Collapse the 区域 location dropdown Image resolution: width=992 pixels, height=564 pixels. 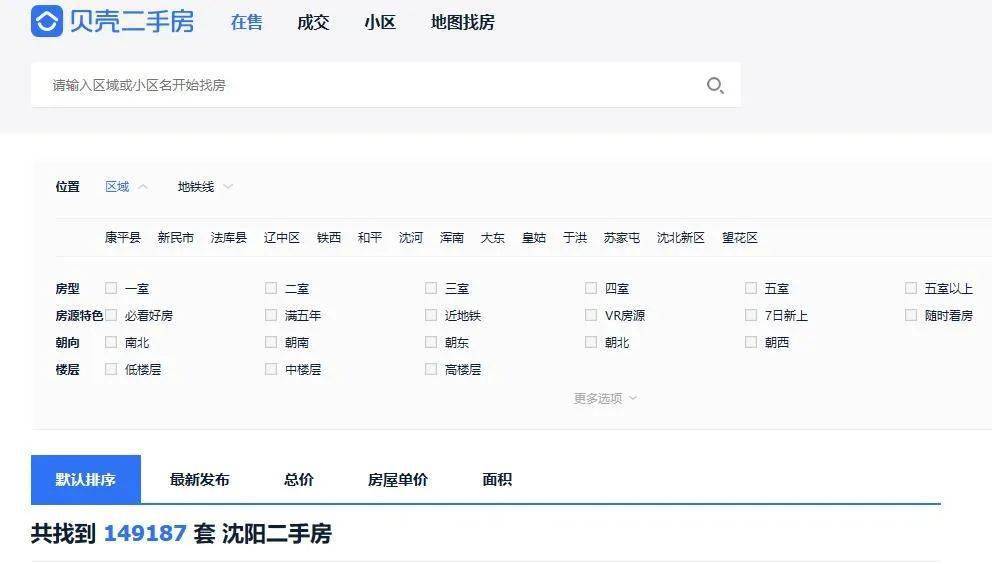[x=126, y=187]
